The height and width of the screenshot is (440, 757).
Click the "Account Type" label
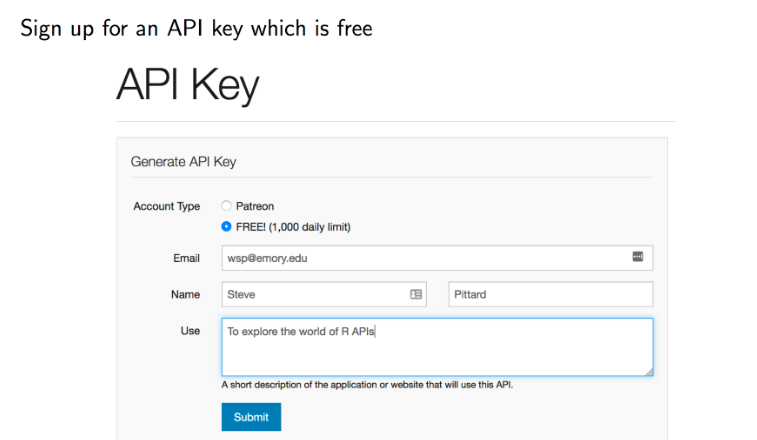point(166,206)
